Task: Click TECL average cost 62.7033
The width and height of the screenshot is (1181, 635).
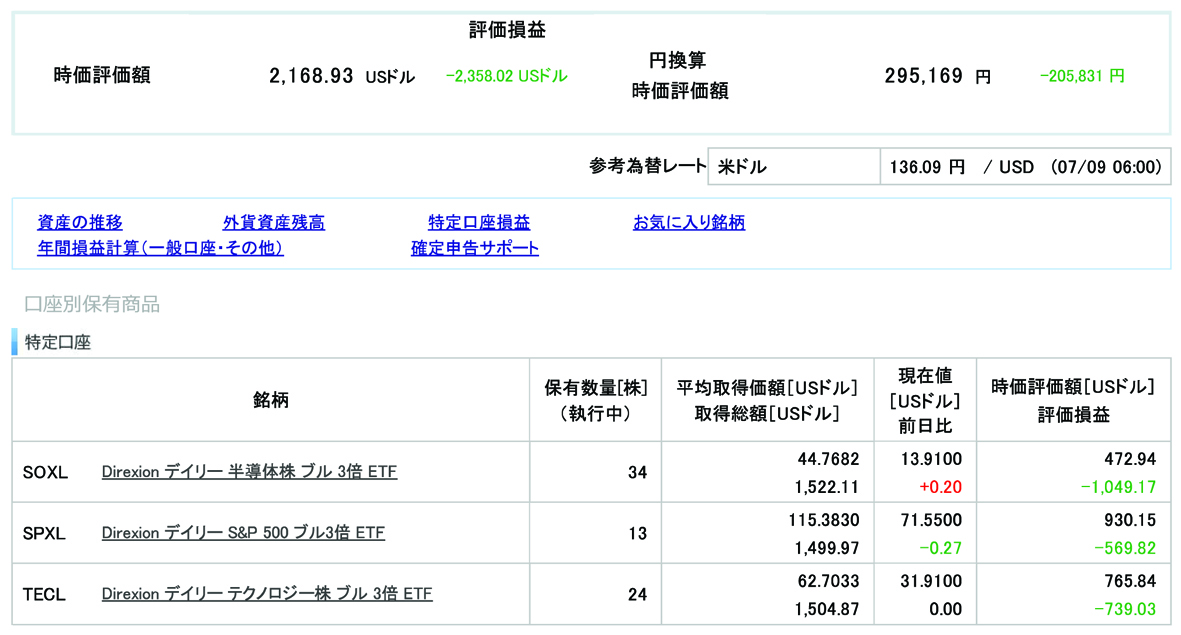Action: (x=829, y=581)
